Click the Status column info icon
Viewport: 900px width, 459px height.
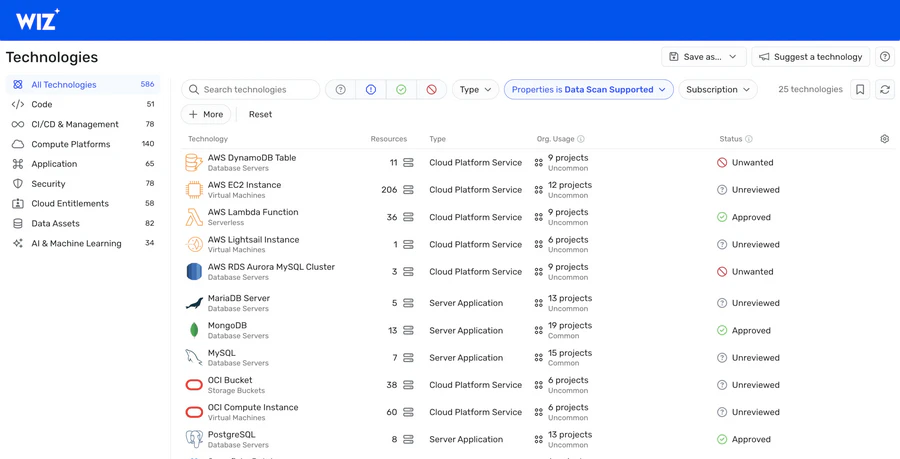tap(748, 139)
